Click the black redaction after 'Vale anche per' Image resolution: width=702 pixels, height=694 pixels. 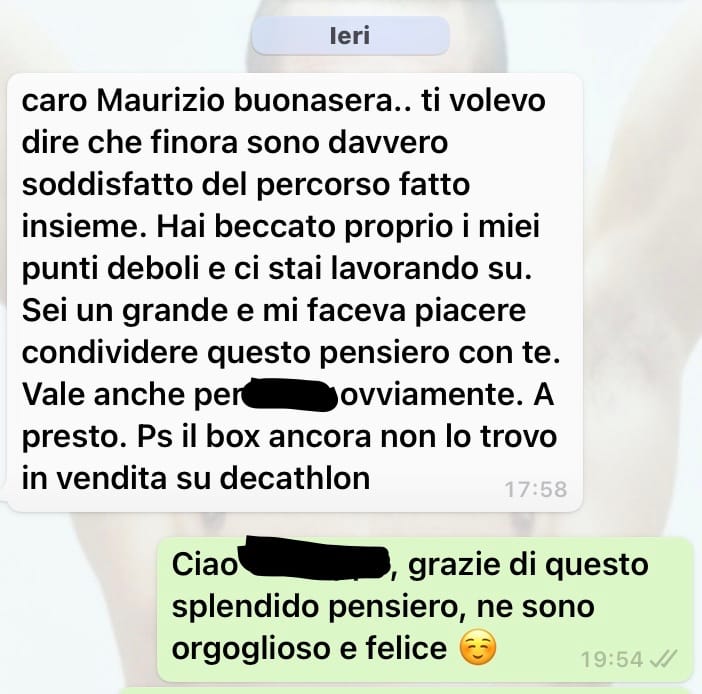coord(289,394)
